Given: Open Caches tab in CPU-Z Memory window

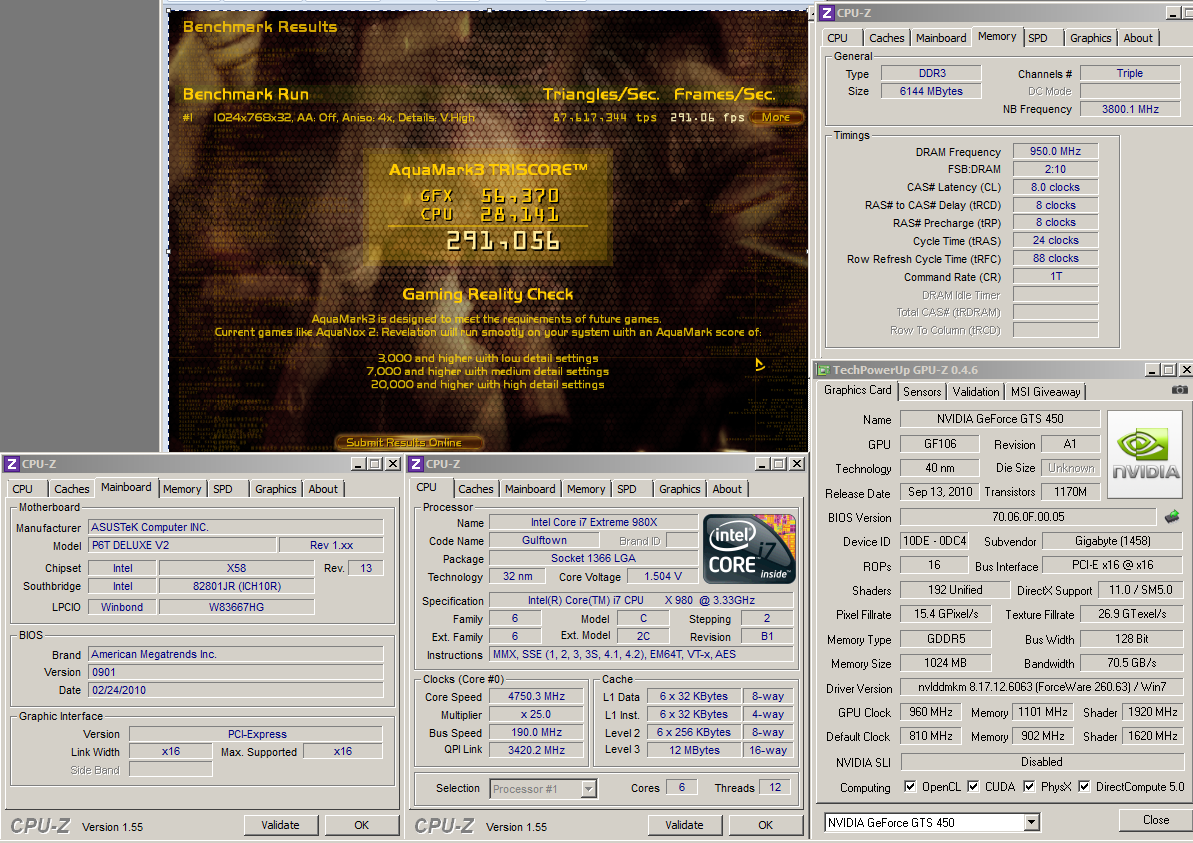Looking at the screenshot, I should coord(886,38).
